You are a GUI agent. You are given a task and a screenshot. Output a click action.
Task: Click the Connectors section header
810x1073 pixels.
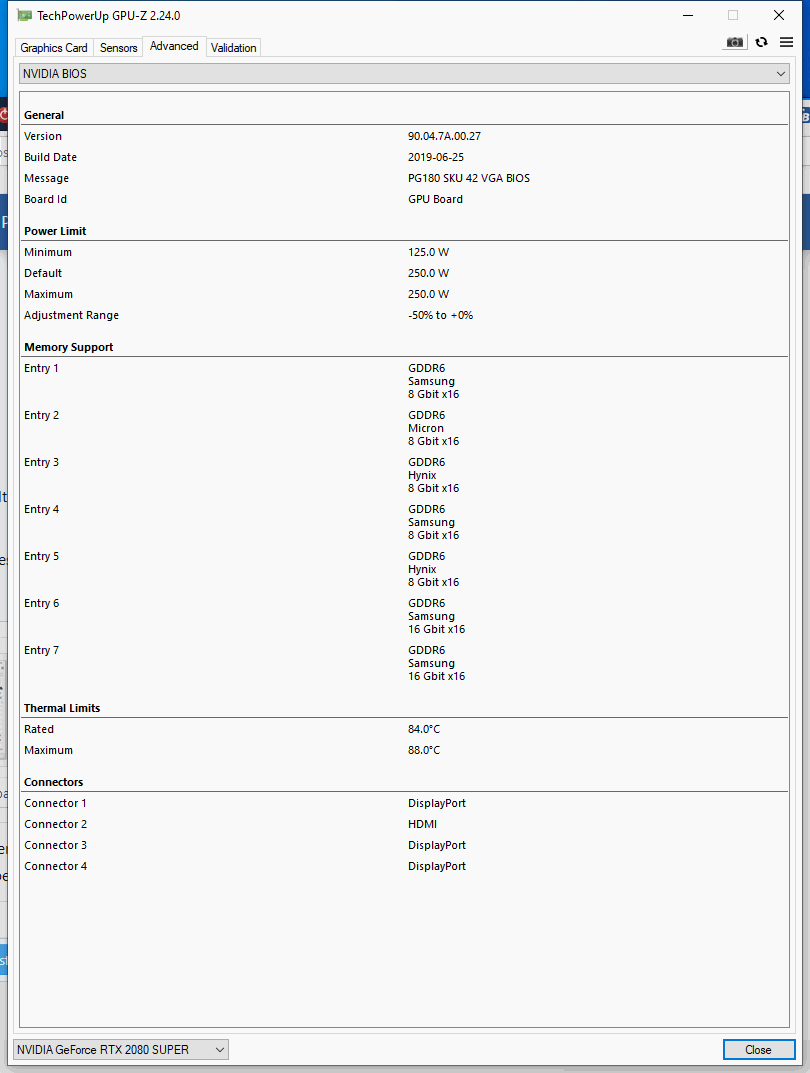point(53,782)
